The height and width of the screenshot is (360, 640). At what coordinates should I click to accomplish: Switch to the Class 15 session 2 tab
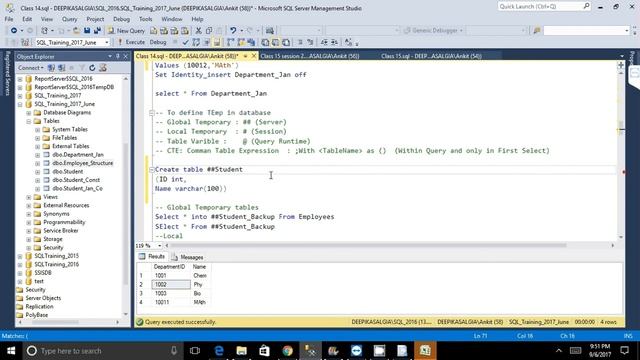coord(310,56)
